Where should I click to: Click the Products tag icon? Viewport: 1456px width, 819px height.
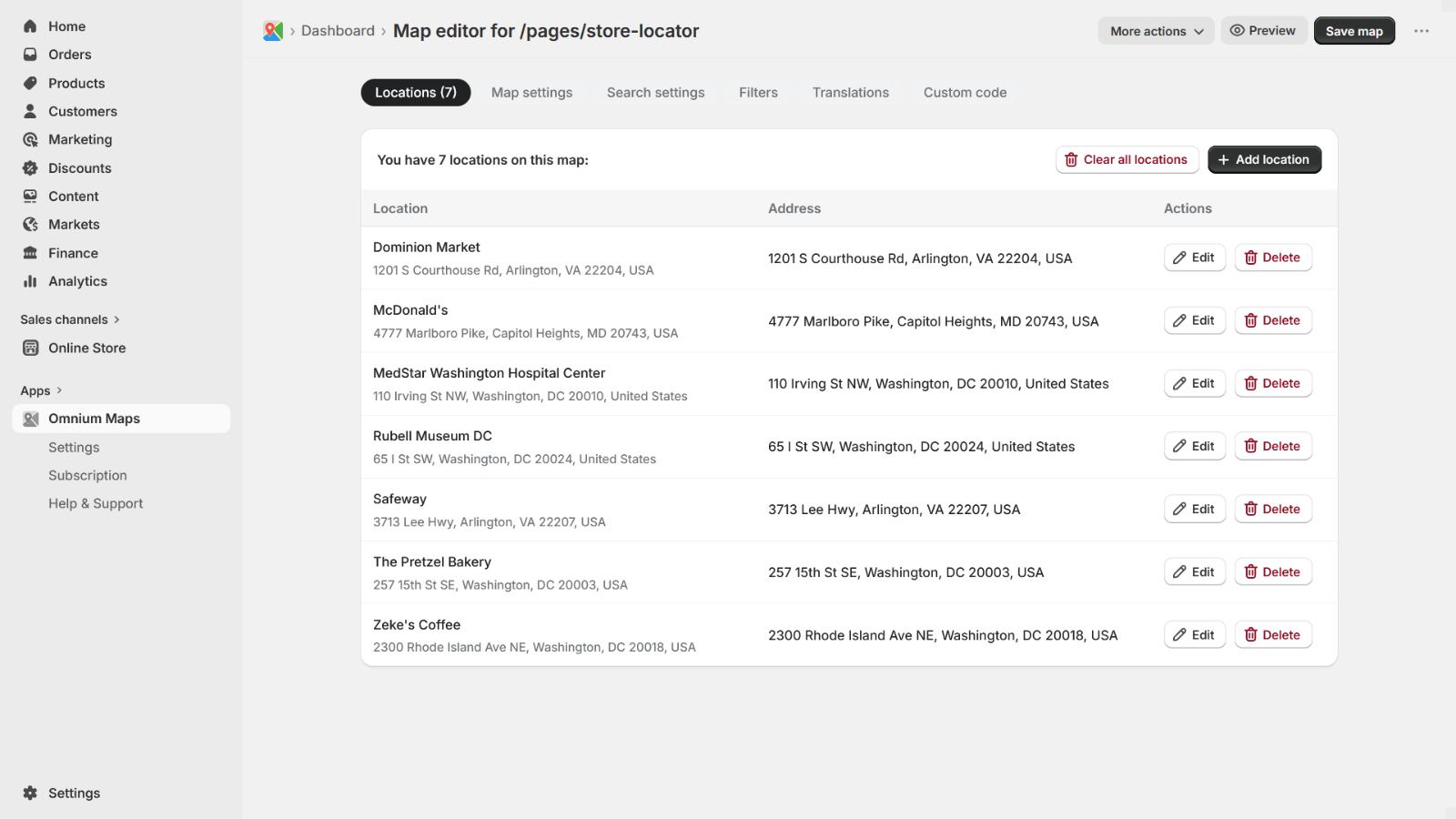(30, 83)
